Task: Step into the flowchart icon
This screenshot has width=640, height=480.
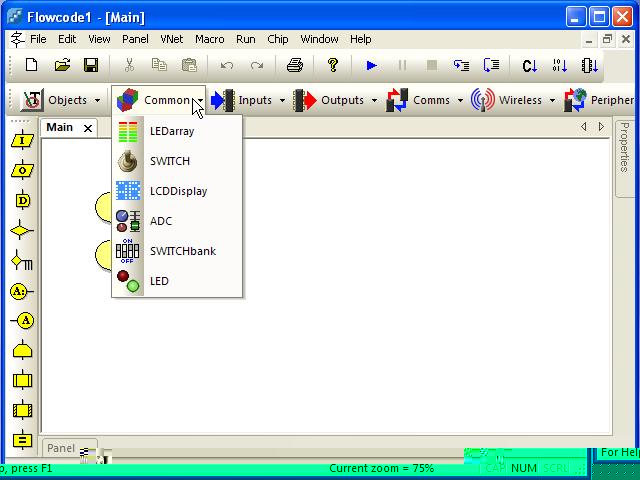Action: tap(461, 65)
